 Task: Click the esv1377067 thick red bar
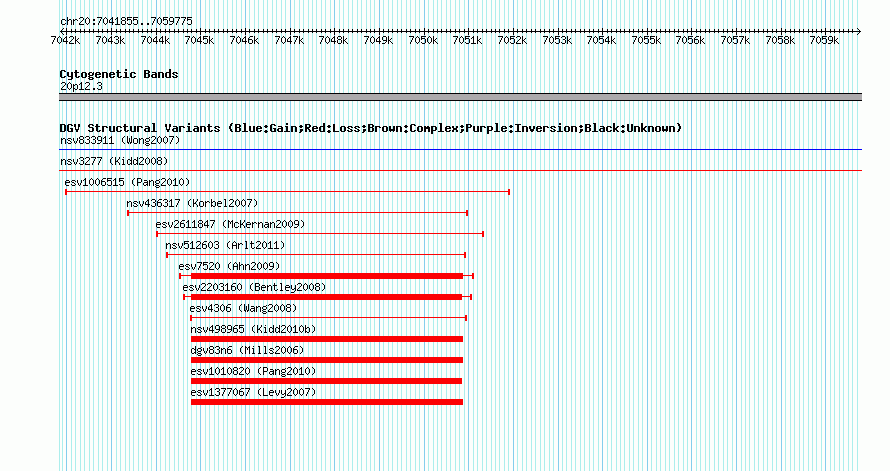[x=327, y=402]
